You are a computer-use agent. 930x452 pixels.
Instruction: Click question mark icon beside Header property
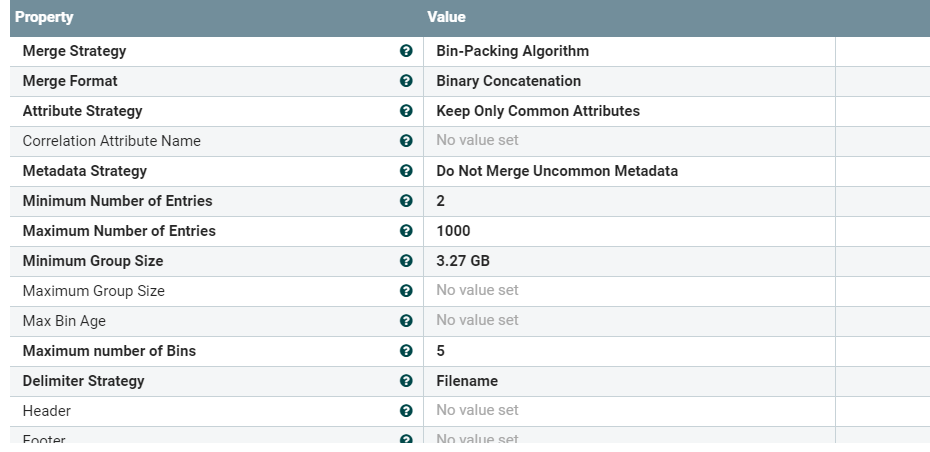pos(406,411)
